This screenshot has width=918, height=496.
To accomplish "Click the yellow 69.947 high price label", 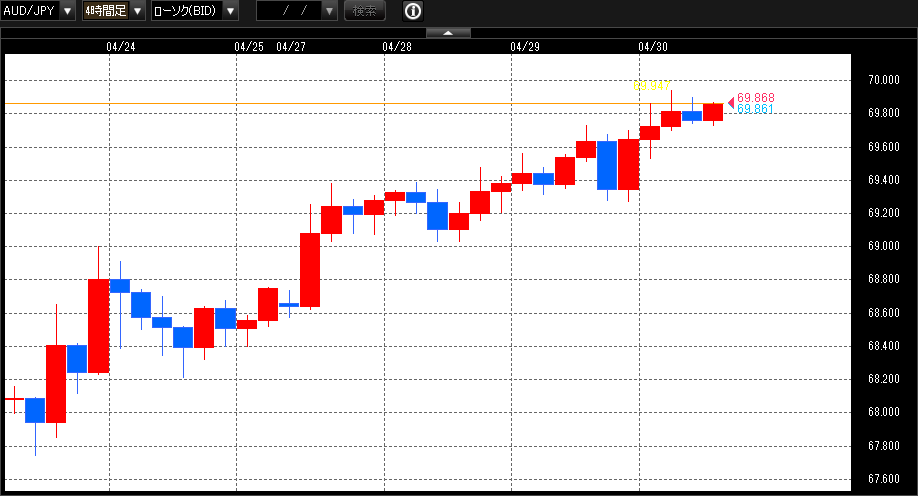I will click(x=652, y=85).
